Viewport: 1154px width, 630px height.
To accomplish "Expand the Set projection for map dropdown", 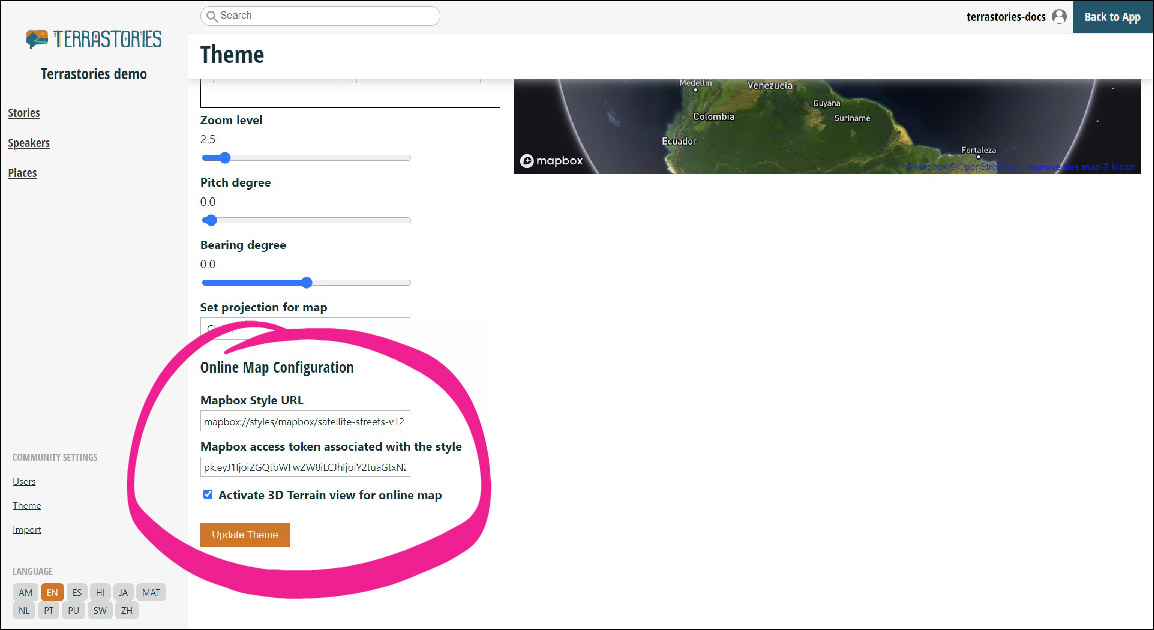I will pyautogui.click(x=305, y=327).
